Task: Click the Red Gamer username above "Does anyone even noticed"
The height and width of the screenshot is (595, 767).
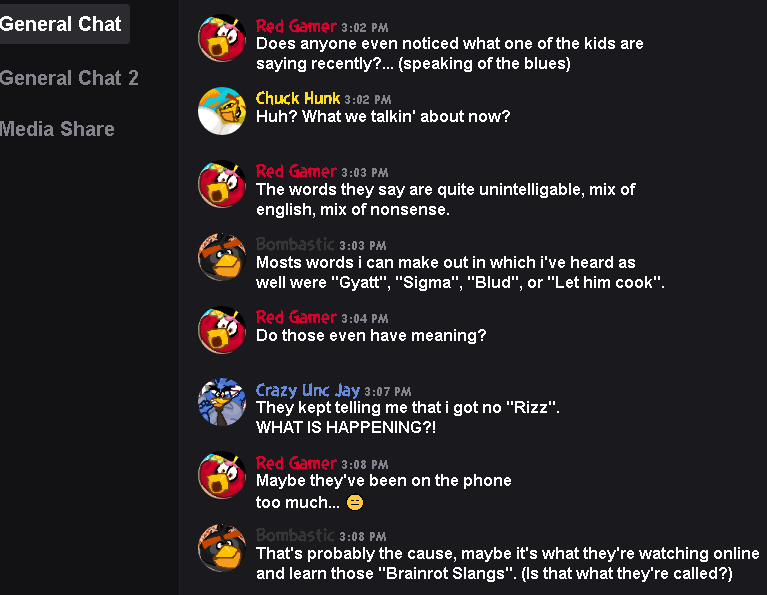Action: 296,26
